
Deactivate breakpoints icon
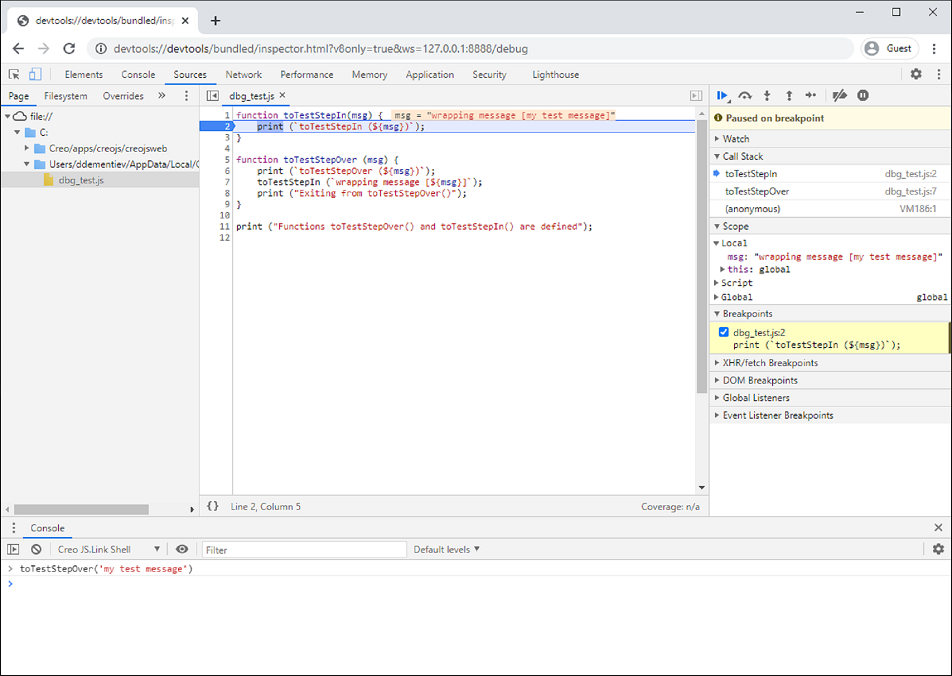pyautogui.click(x=840, y=96)
